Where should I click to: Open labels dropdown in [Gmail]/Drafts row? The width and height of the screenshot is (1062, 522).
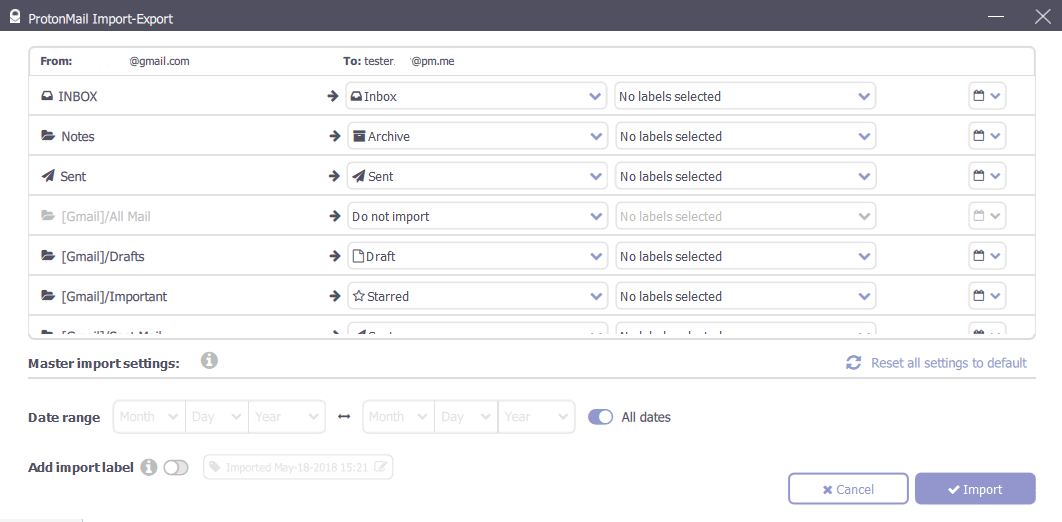click(746, 256)
